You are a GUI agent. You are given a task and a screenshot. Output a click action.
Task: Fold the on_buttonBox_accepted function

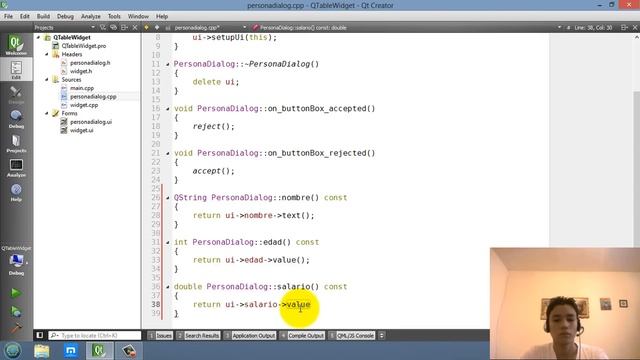pos(167,109)
